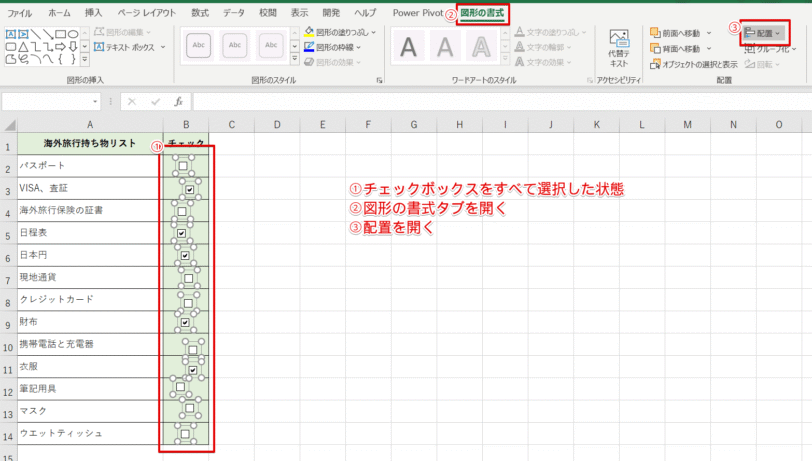
Task: Click the insert function fx button
Action: tap(179, 102)
